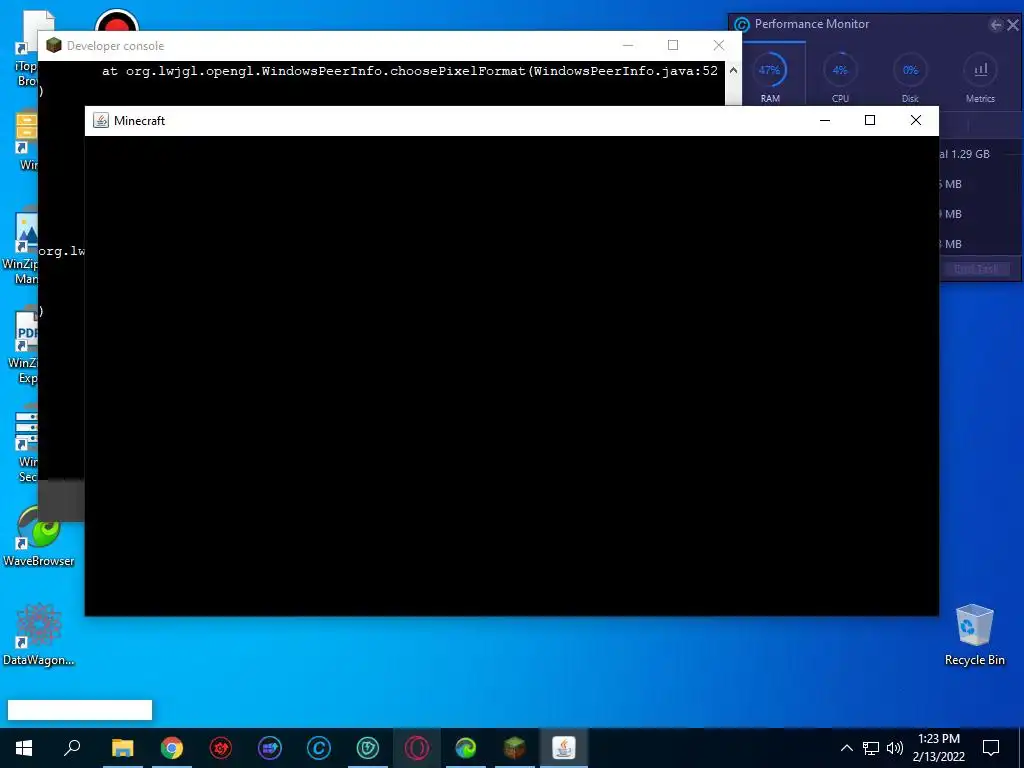Switch to the Disk tab in Performance Monitor
Screen dimensions: 1024x768
point(910,77)
